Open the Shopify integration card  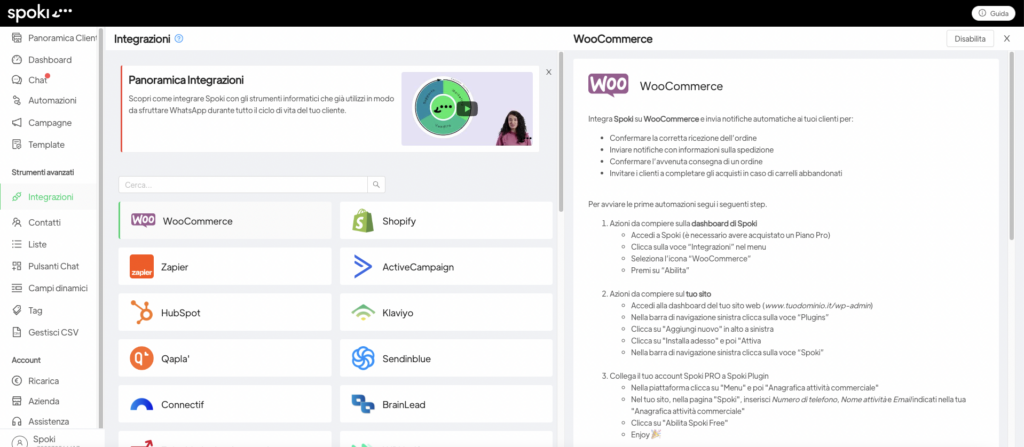(446, 221)
